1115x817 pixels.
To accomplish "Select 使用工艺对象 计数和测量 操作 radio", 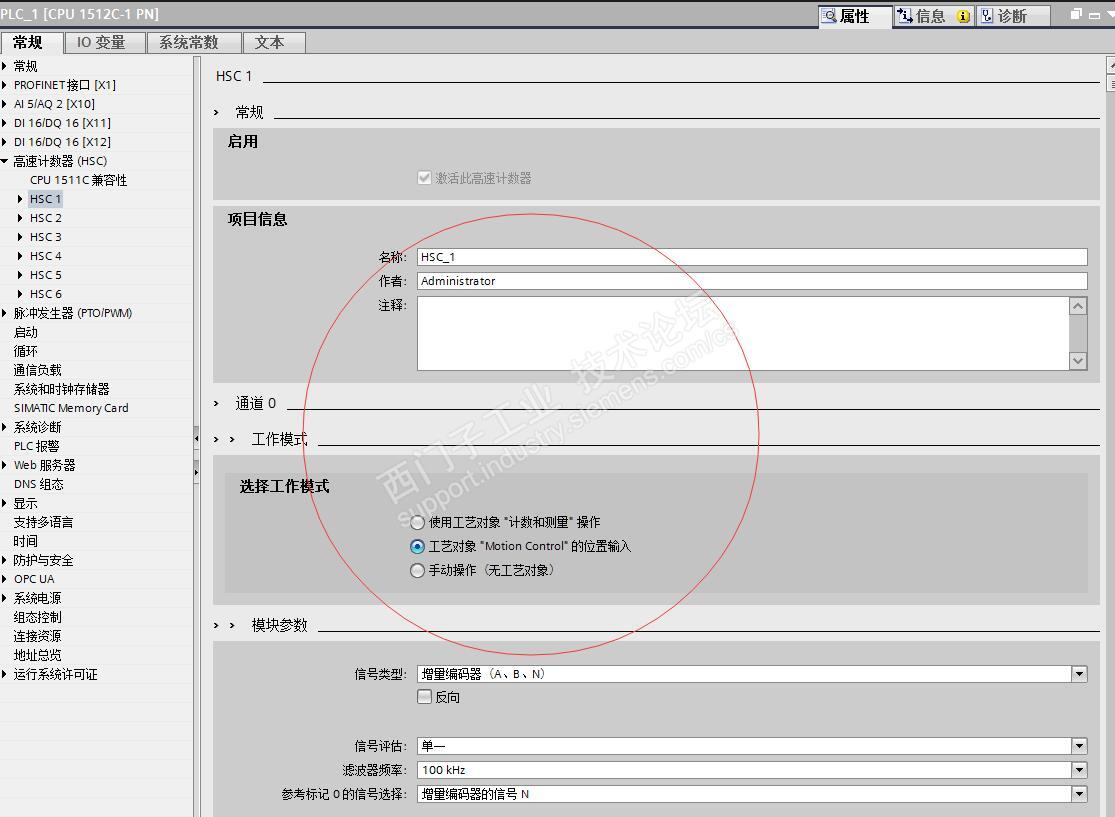I will tap(417, 523).
